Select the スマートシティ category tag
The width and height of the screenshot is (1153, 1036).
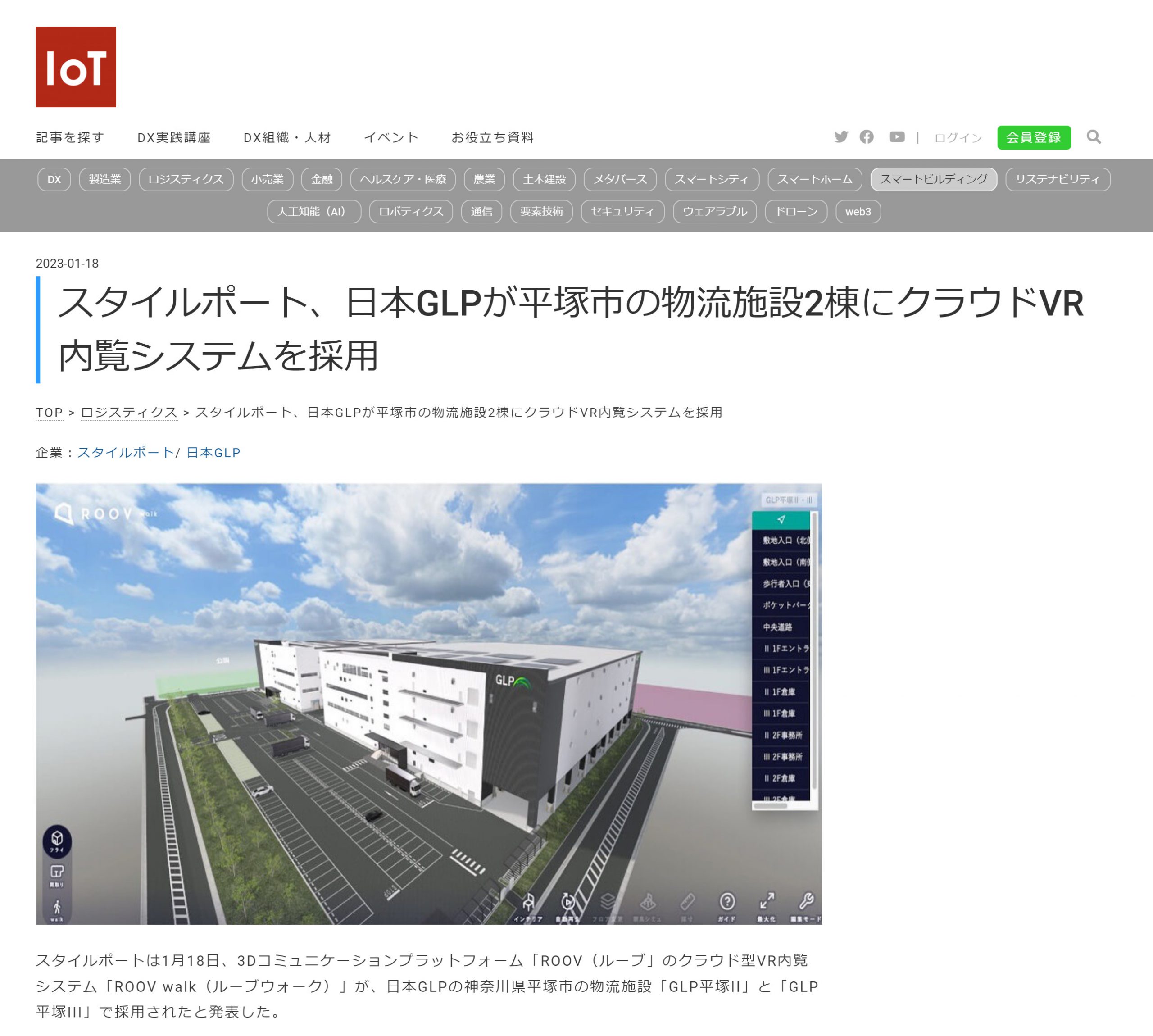tap(712, 179)
